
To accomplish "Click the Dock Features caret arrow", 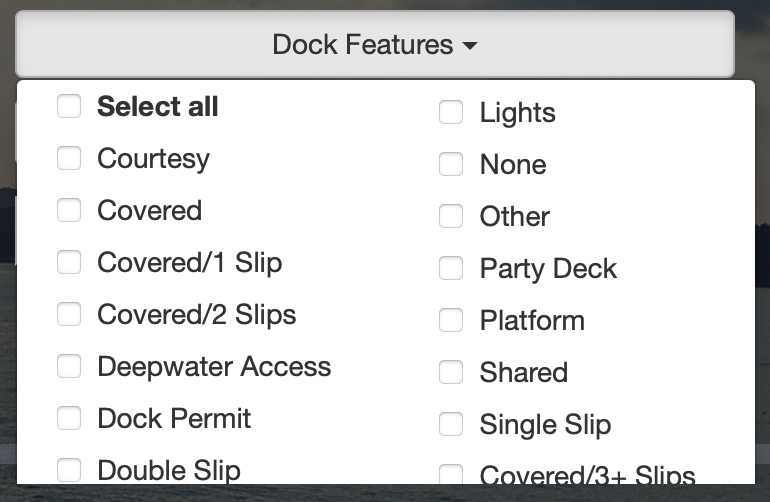I will tap(470, 46).
